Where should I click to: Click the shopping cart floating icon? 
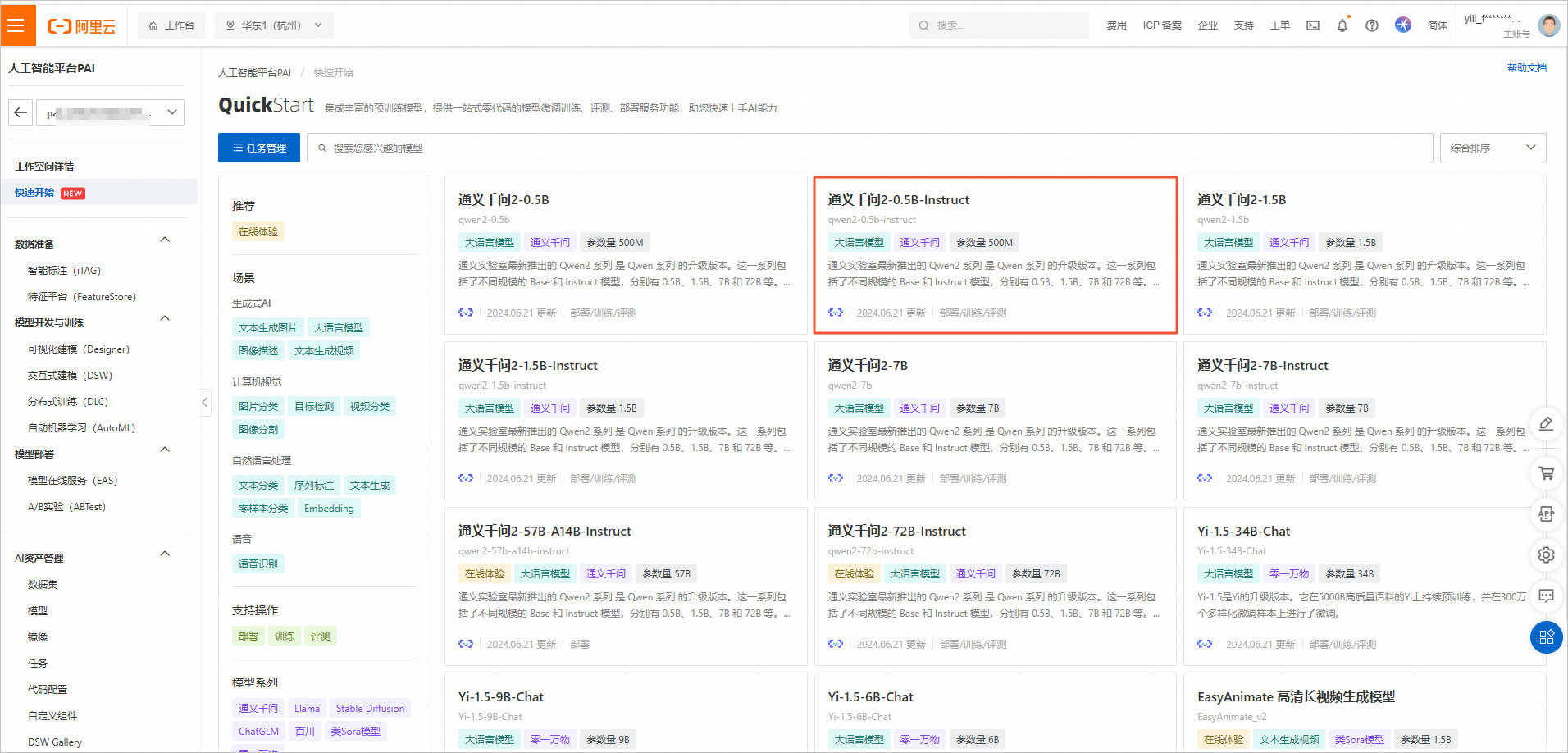1546,473
